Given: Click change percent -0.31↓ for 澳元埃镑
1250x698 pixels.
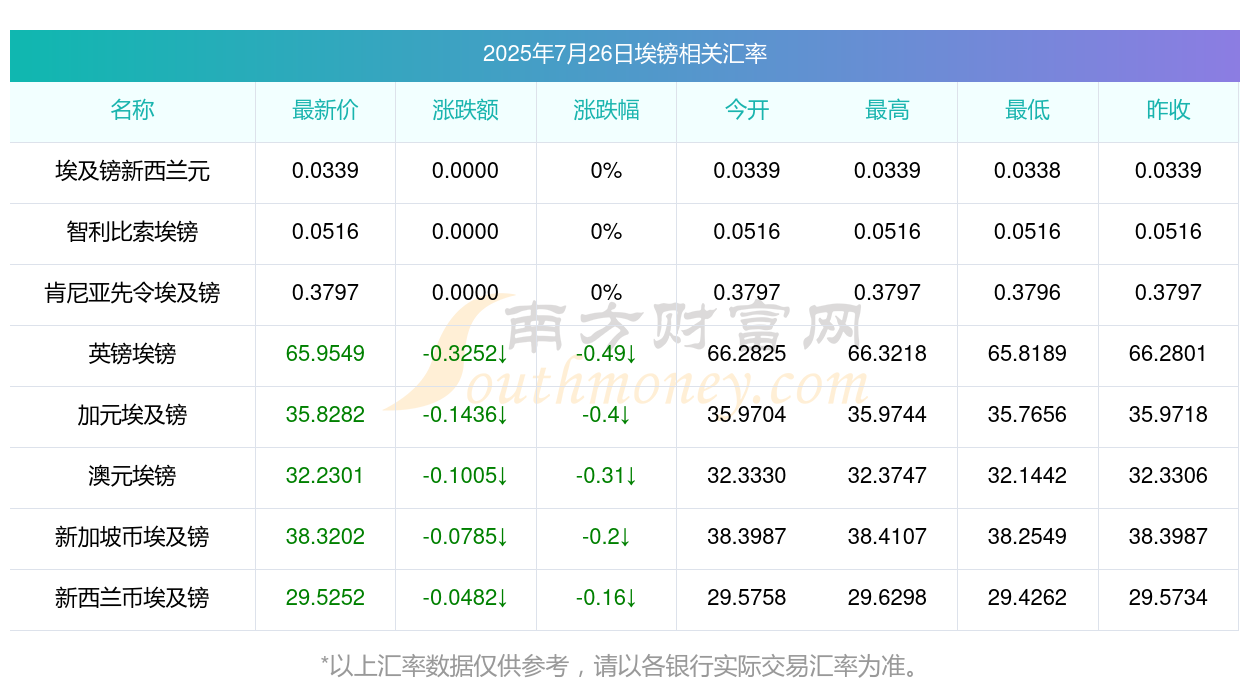Looking at the screenshot, I should pyautogui.click(x=606, y=476).
